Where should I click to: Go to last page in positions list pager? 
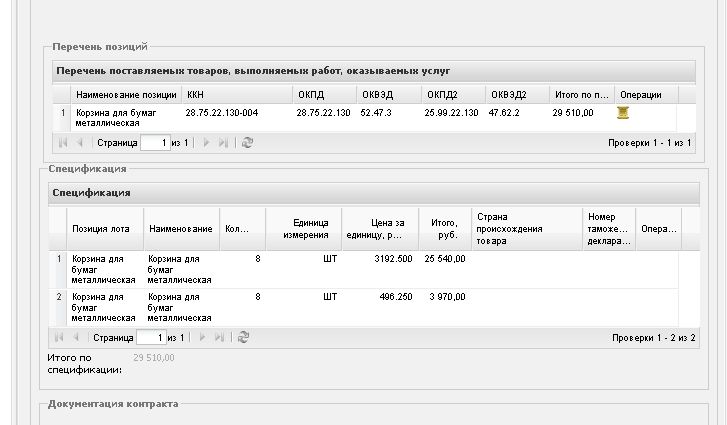223,143
